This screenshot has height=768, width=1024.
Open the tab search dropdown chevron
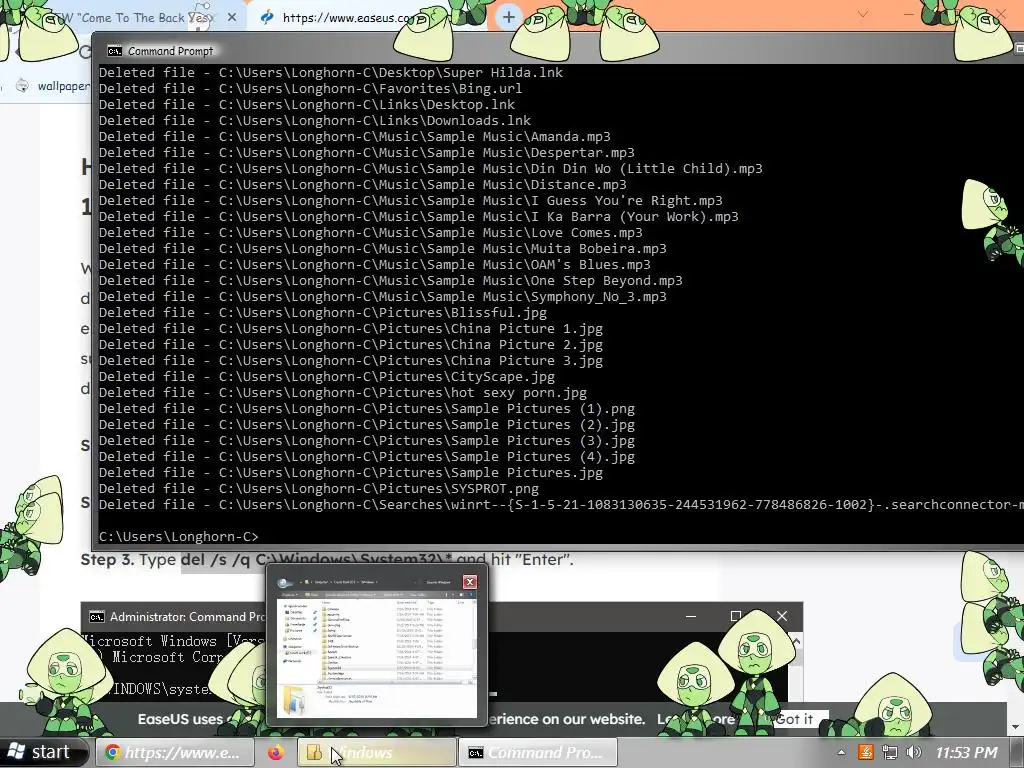(863, 14)
